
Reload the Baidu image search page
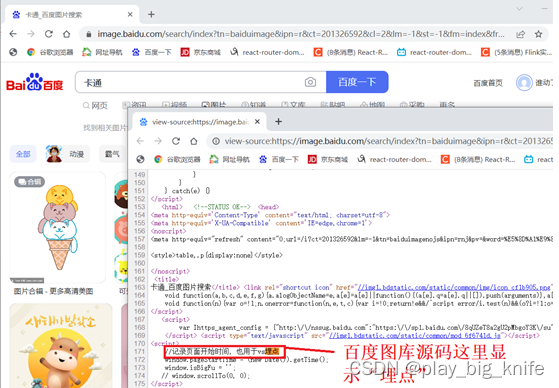pos(49,34)
